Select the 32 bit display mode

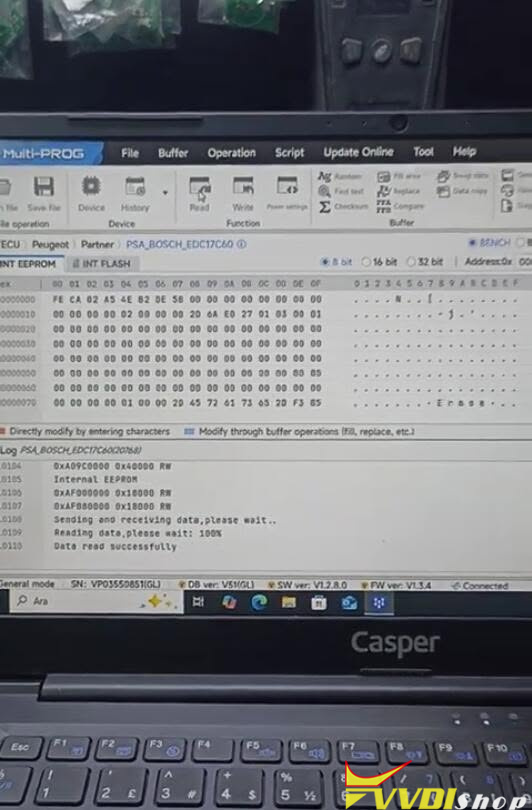[425, 262]
